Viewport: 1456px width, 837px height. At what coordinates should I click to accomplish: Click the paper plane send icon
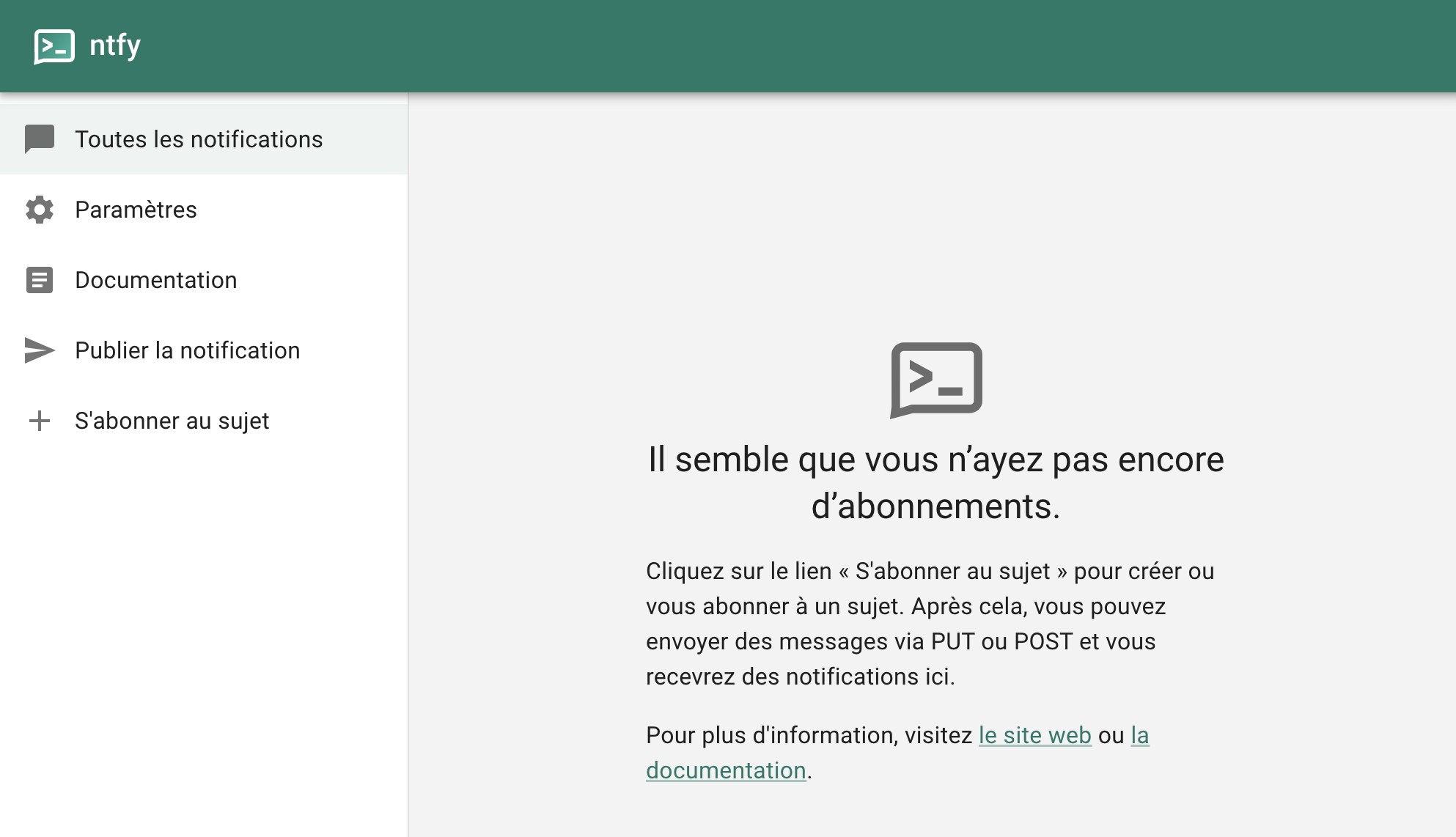[40, 350]
